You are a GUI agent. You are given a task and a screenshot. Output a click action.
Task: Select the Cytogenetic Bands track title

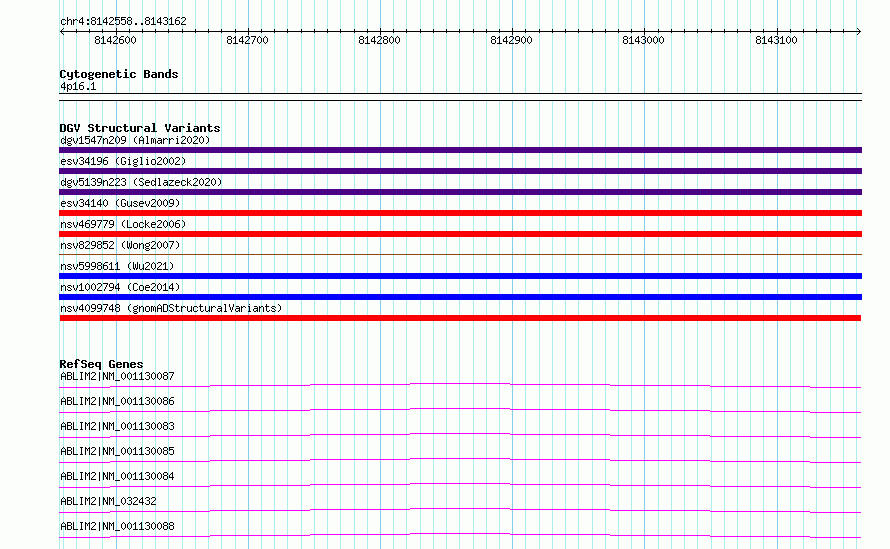[119, 74]
